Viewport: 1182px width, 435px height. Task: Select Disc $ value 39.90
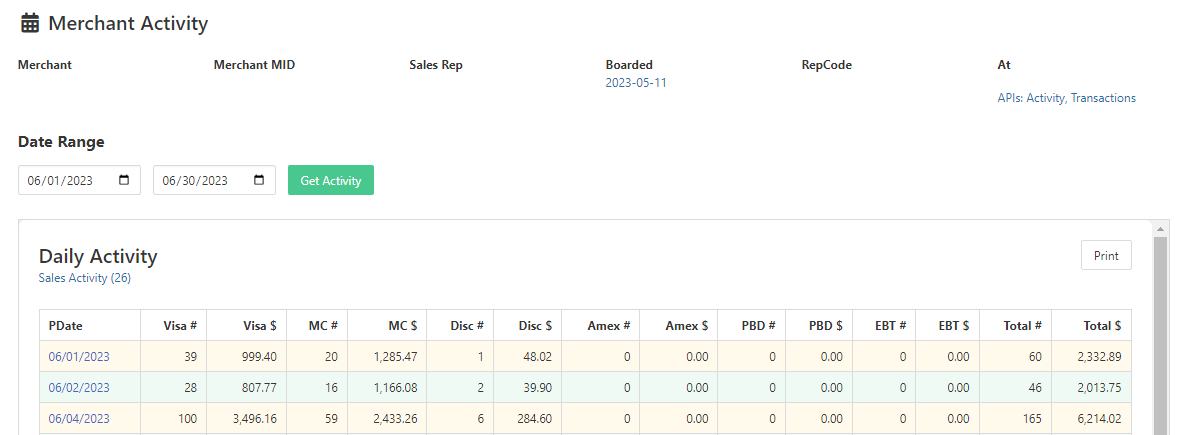pyautogui.click(x=538, y=388)
